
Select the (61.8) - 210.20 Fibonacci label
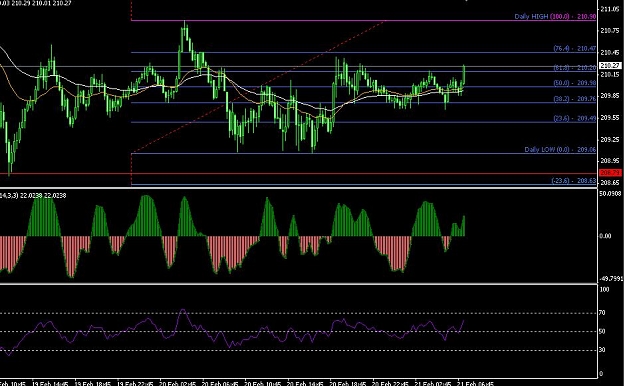[x=574, y=68]
